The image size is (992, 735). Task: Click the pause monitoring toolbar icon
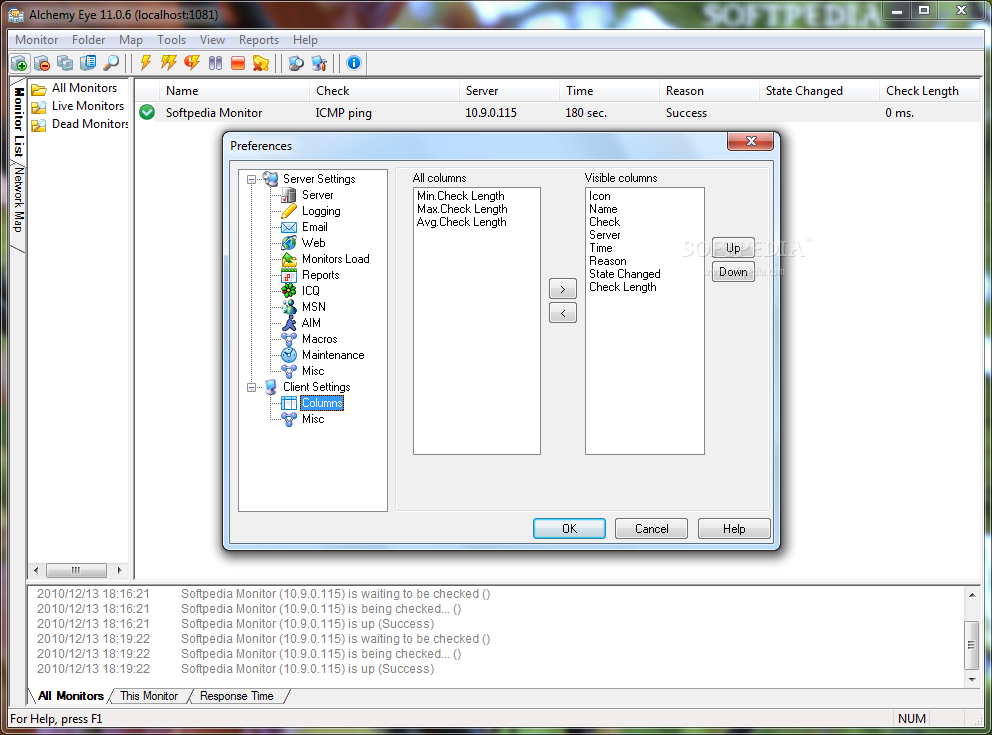pyautogui.click(x=215, y=63)
